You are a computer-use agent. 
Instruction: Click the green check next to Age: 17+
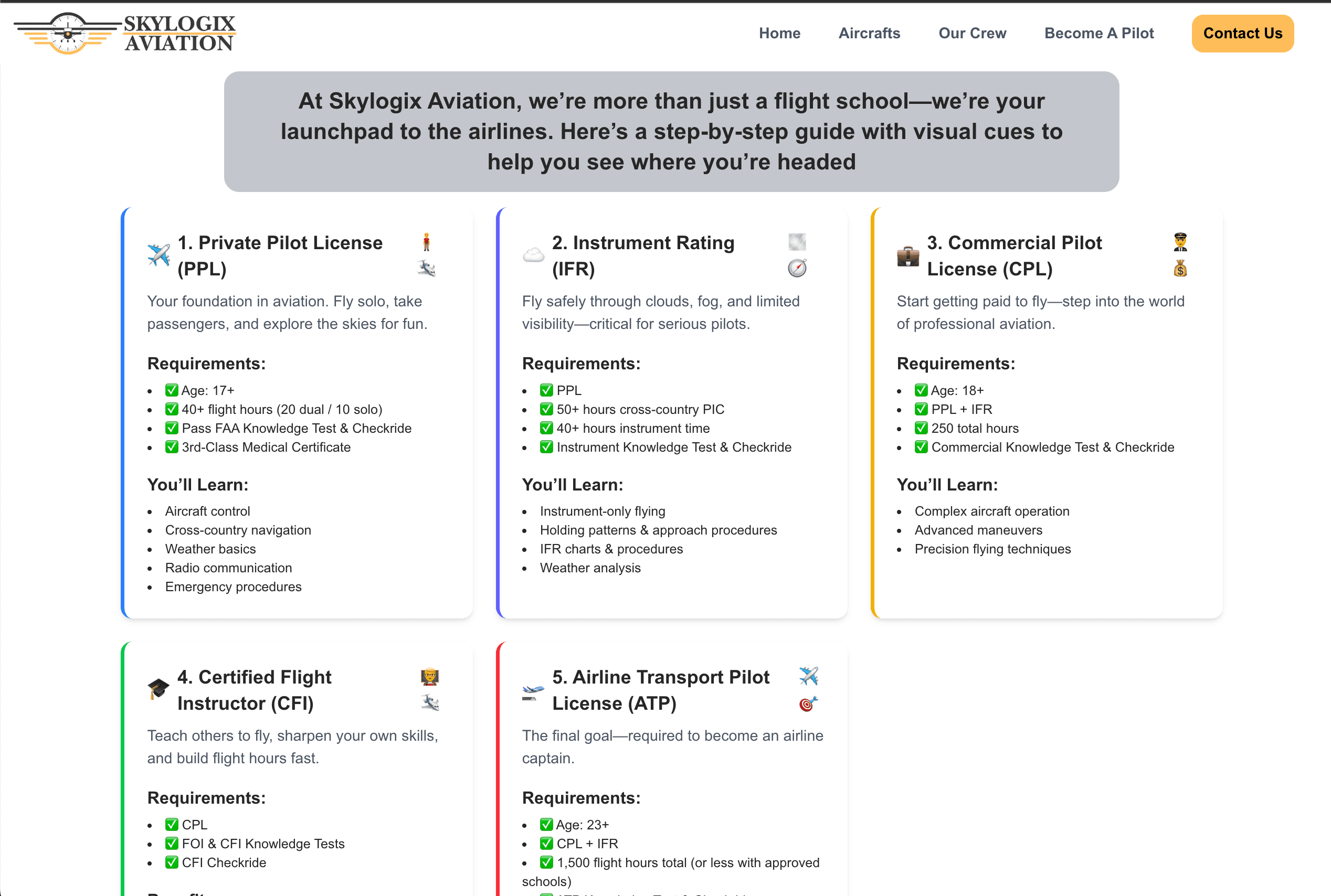coord(172,390)
